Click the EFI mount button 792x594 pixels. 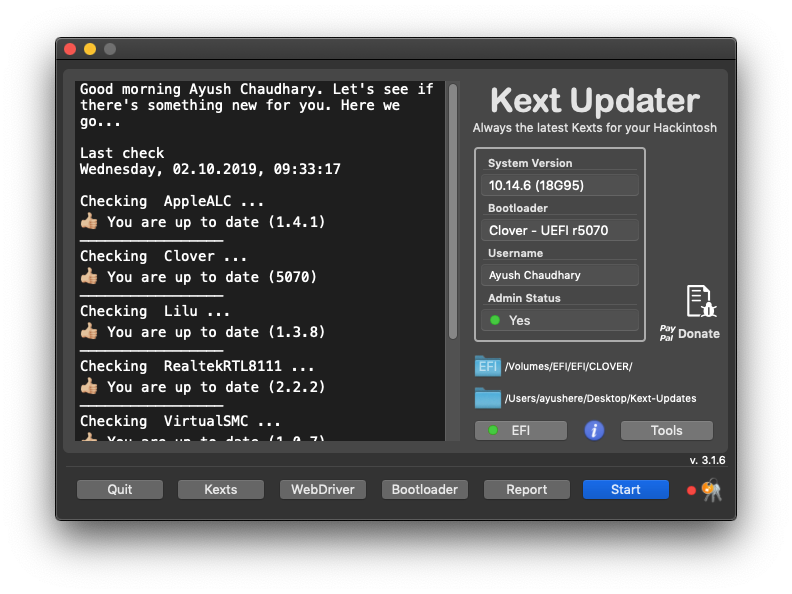point(521,430)
